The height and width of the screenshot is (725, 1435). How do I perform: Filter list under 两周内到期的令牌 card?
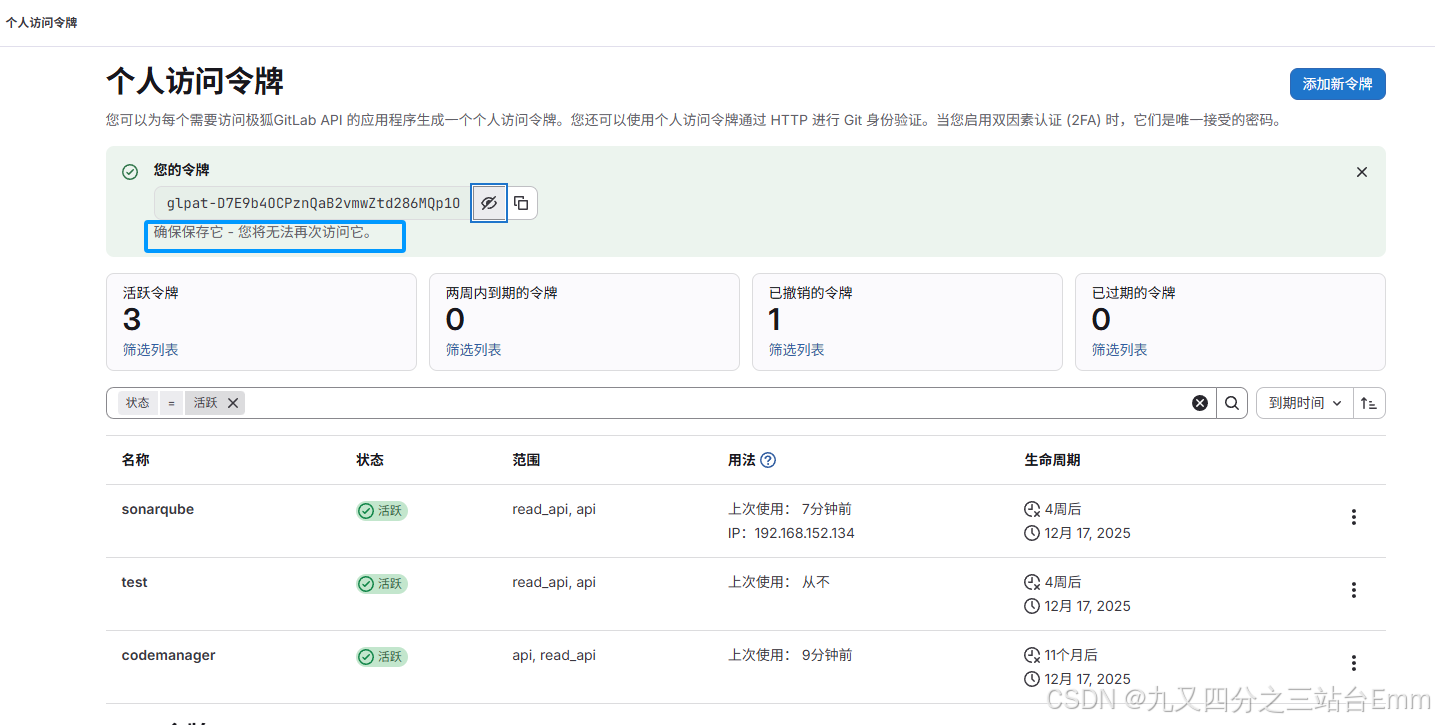pos(474,350)
